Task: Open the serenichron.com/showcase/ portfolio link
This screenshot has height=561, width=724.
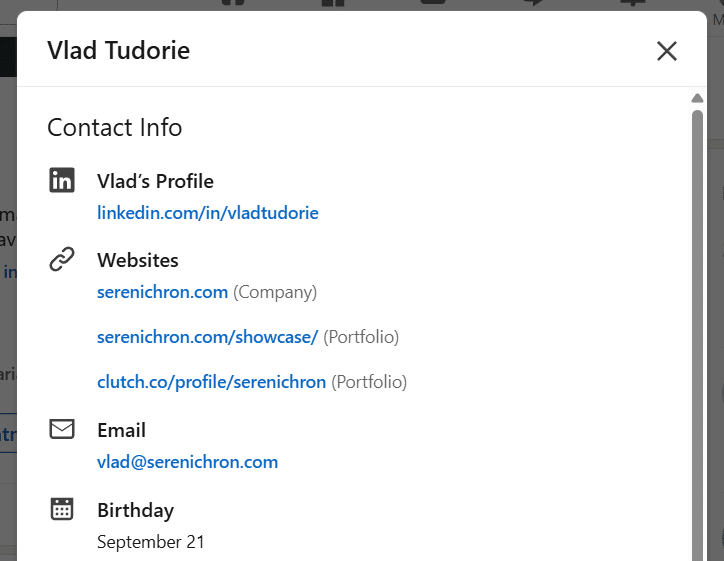Action: coord(207,337)
